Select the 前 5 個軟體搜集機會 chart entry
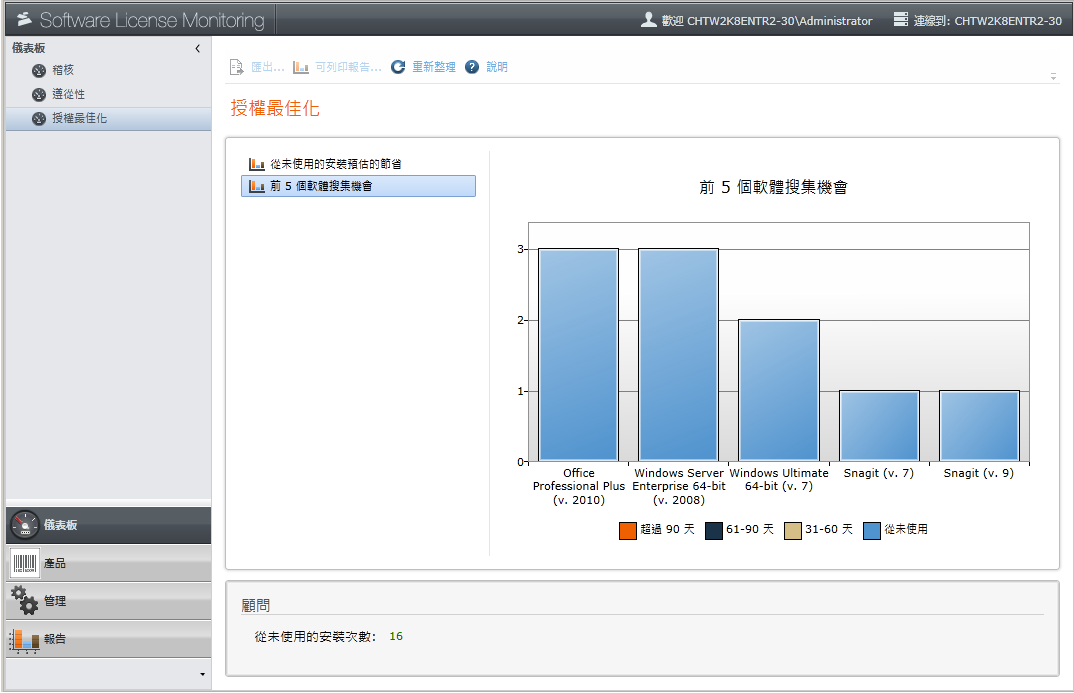The width and height of the screenshot is (1074, 693). click(x=358, y=186)
